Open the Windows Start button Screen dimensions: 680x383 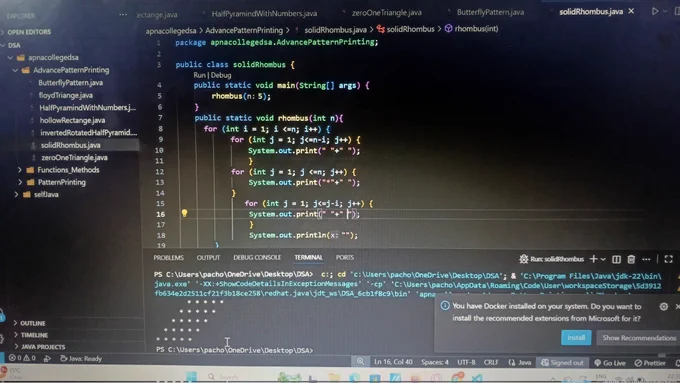tap(191, 376)
